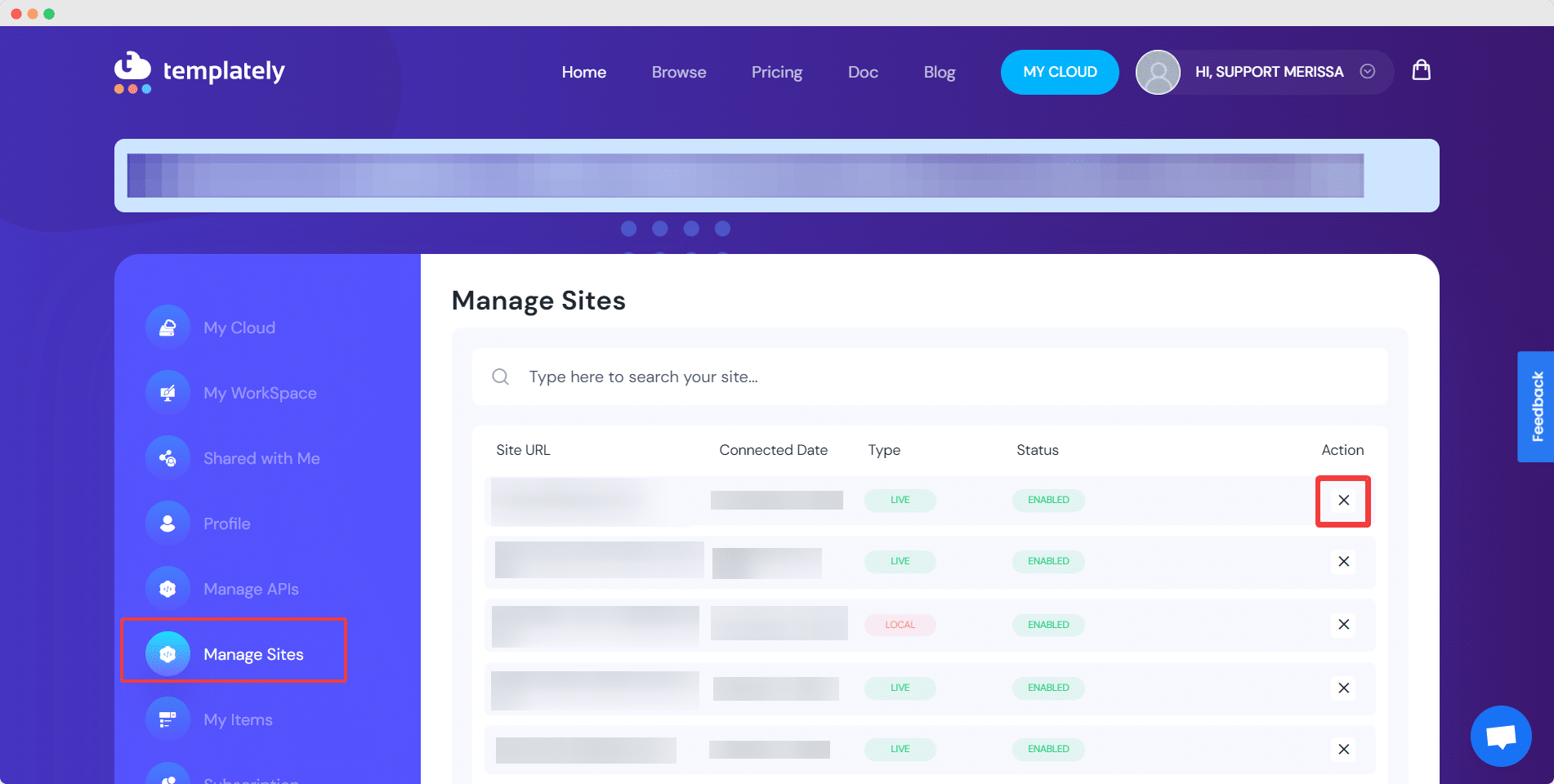
Task: Go to the Home page
Action: [x=584, y=72]
